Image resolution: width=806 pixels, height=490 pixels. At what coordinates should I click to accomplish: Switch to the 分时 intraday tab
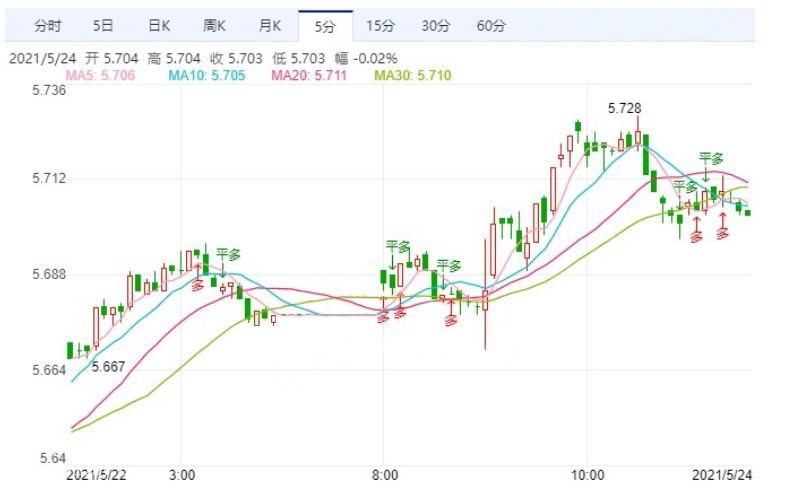coord(47,25)
